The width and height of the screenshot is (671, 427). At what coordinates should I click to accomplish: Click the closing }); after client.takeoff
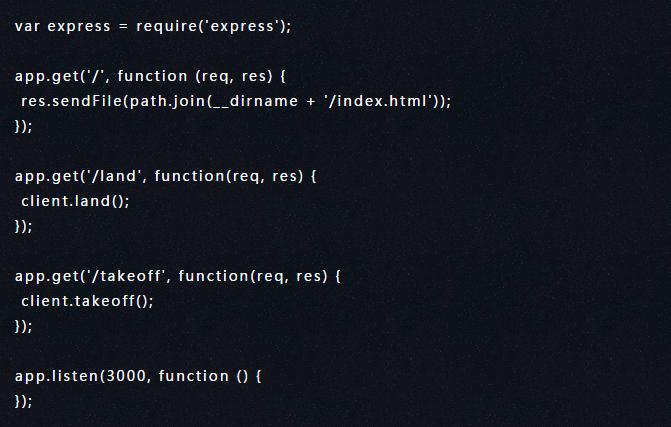click(23, 326)
